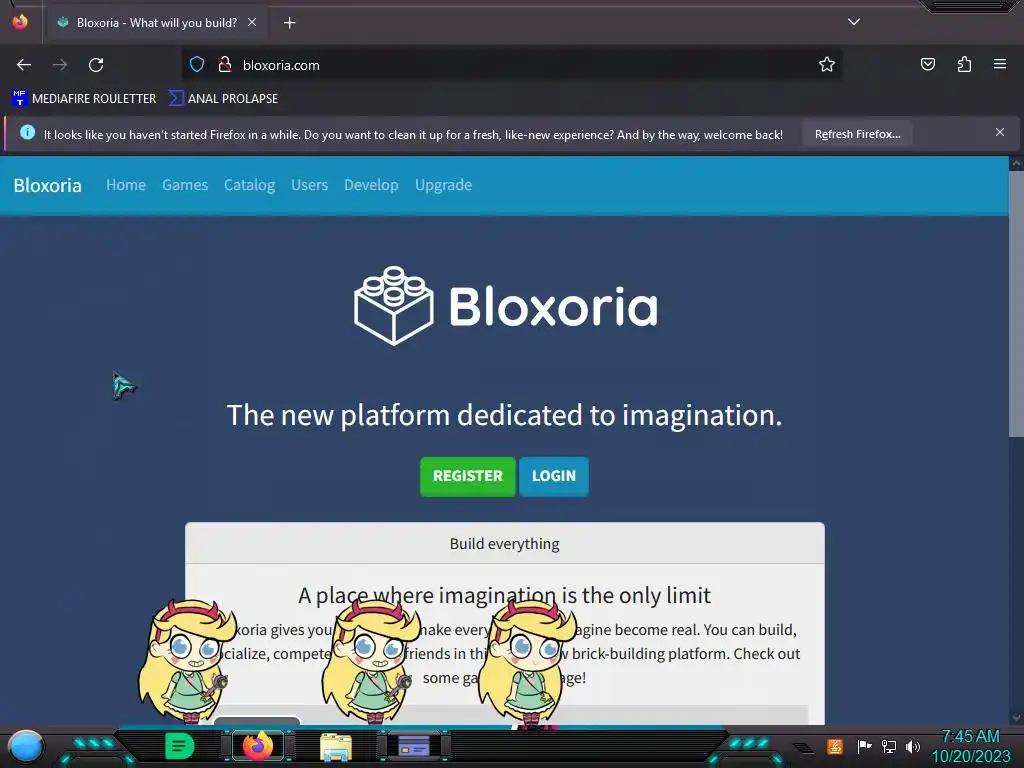Bookmark this page with the star

tap(827, 65)
